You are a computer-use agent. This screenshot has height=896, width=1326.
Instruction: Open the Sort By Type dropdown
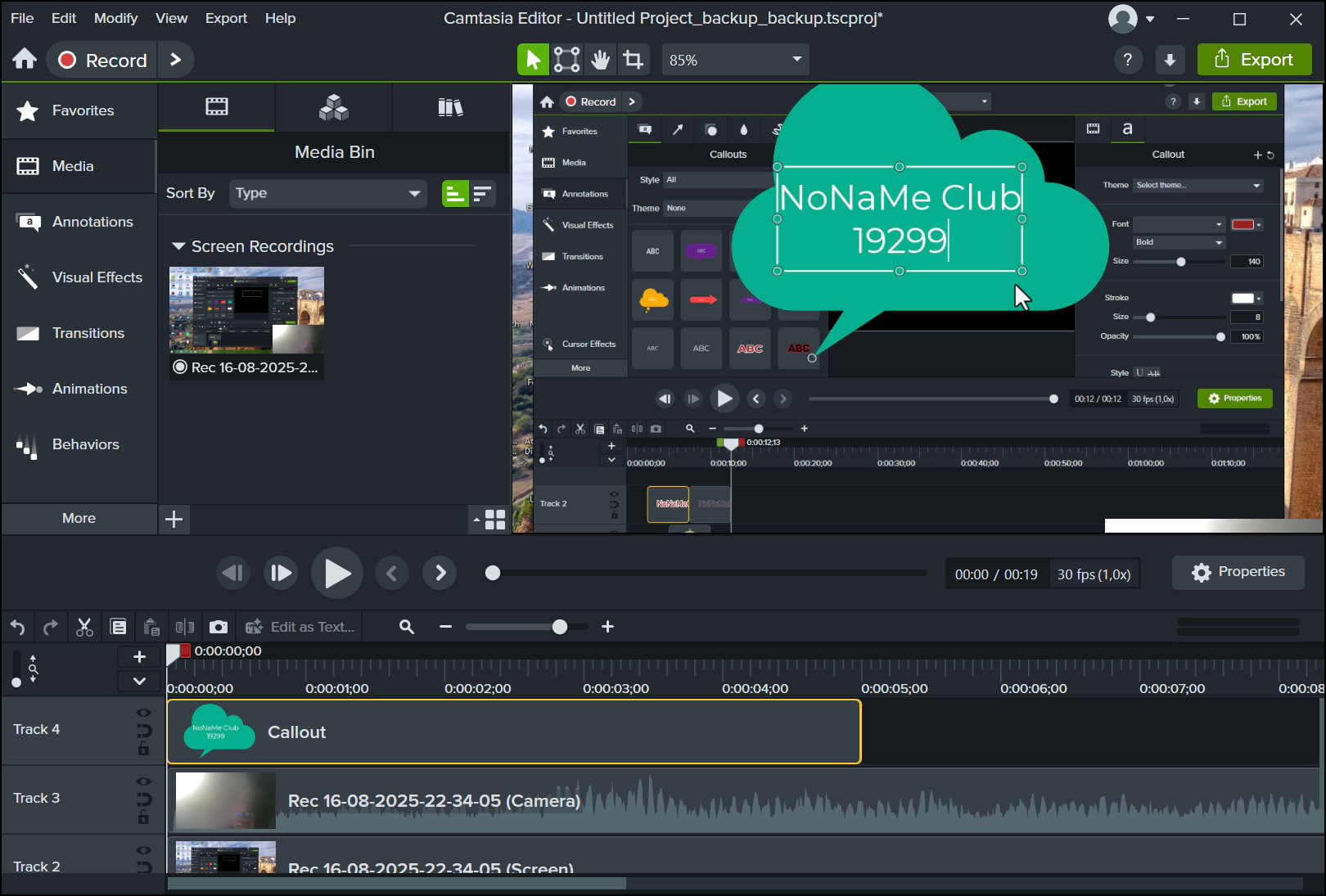tap(327, 193)
